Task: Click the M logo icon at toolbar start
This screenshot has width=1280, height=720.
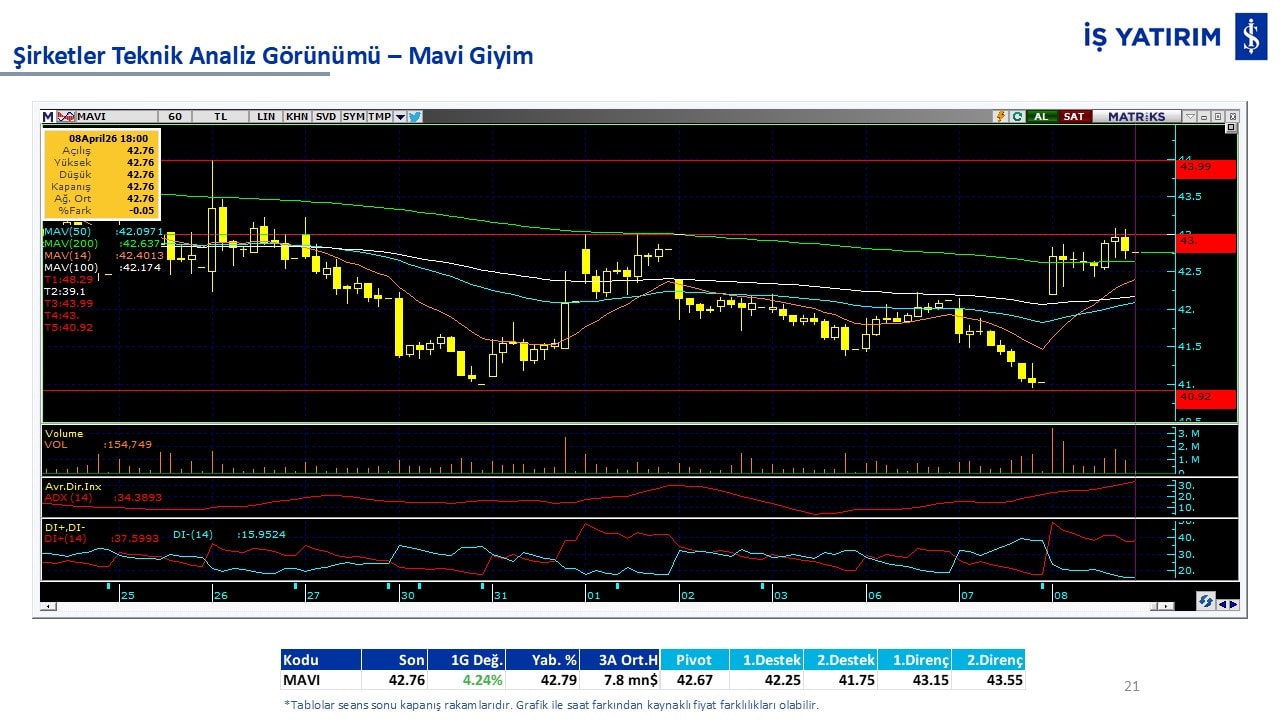Action: (x=47, y=117)
